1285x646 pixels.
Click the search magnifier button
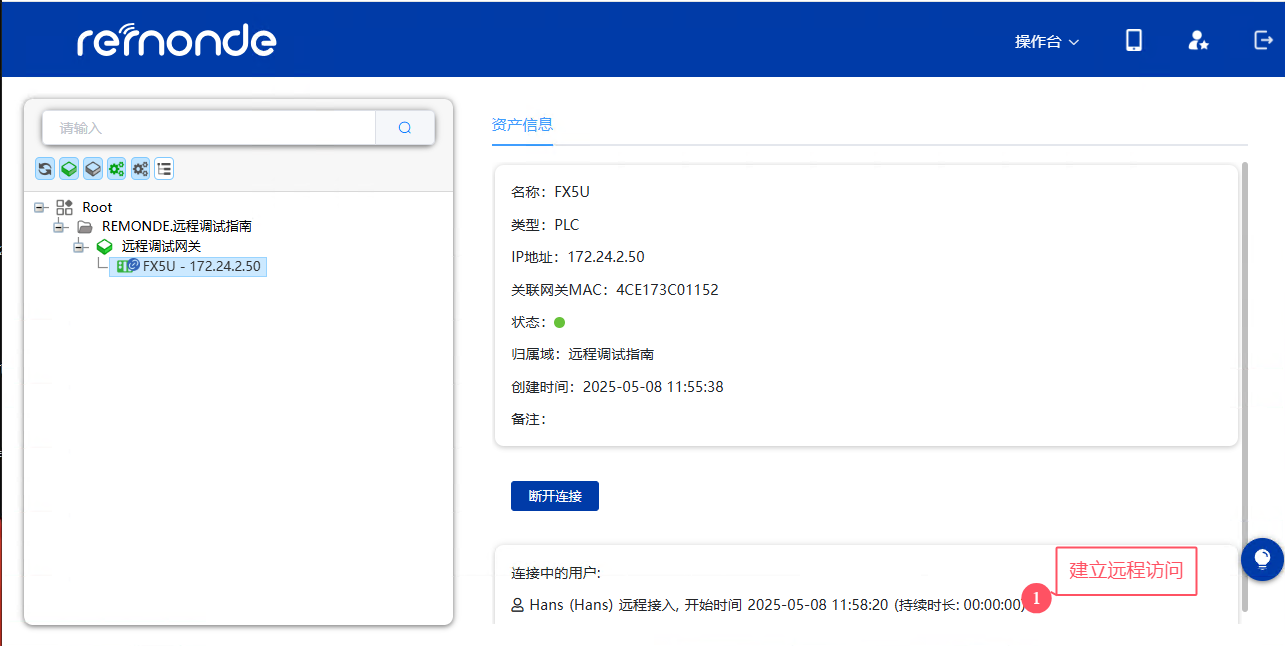[x=405, y=128]
